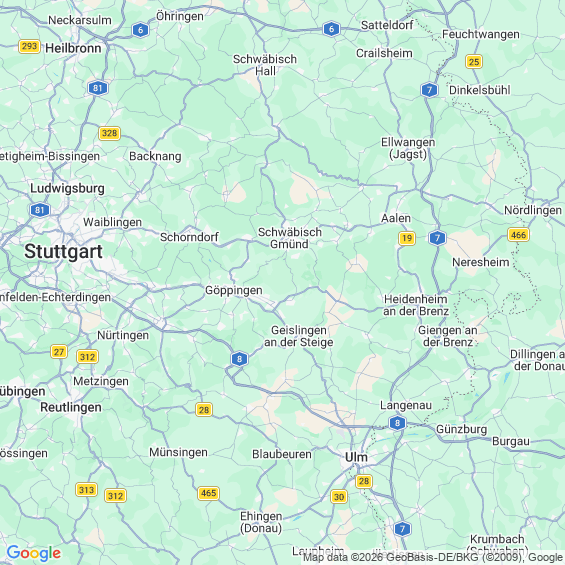Select the Nördlingen town label
The width and height of the screenshot is (565, 565).
pos(533,210)
